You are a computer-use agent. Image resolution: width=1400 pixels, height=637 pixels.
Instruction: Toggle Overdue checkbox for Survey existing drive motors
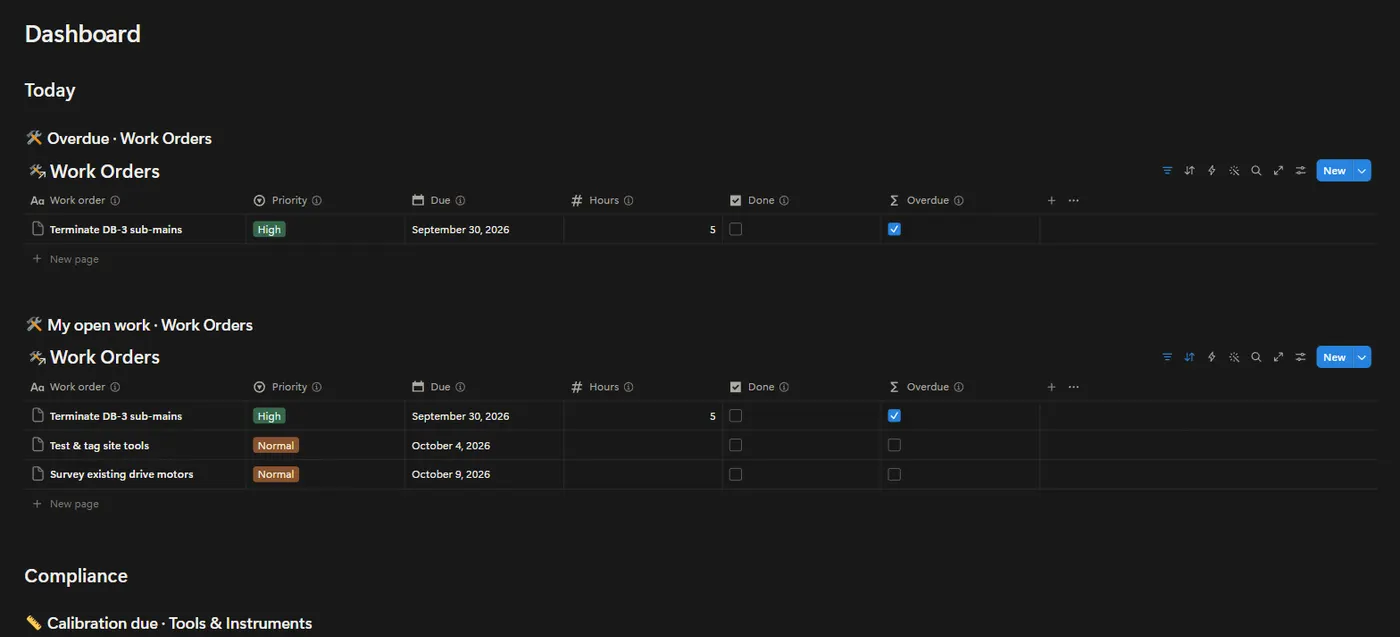tap(894, 474)
